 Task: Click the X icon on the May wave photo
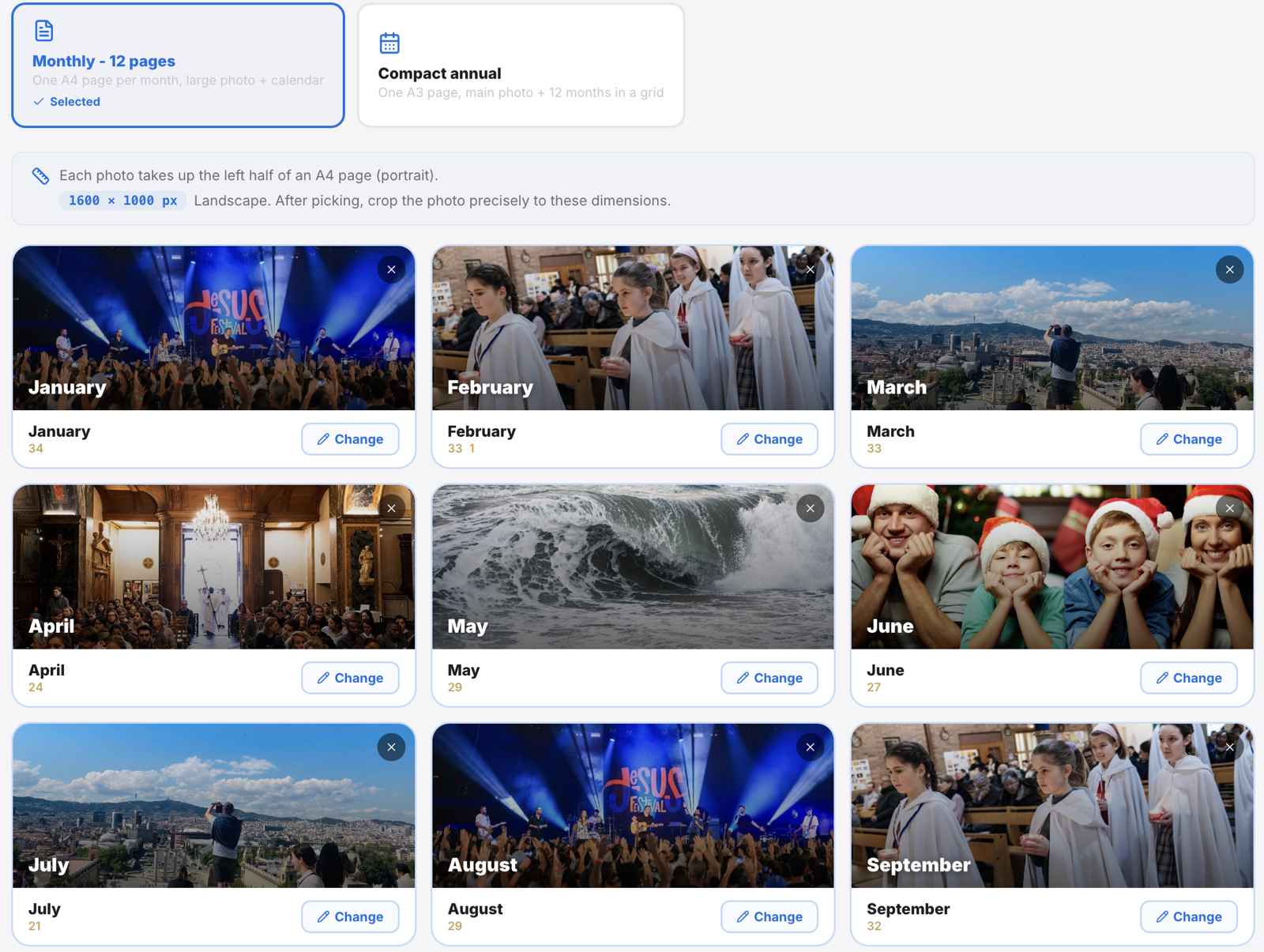[810, 508]
